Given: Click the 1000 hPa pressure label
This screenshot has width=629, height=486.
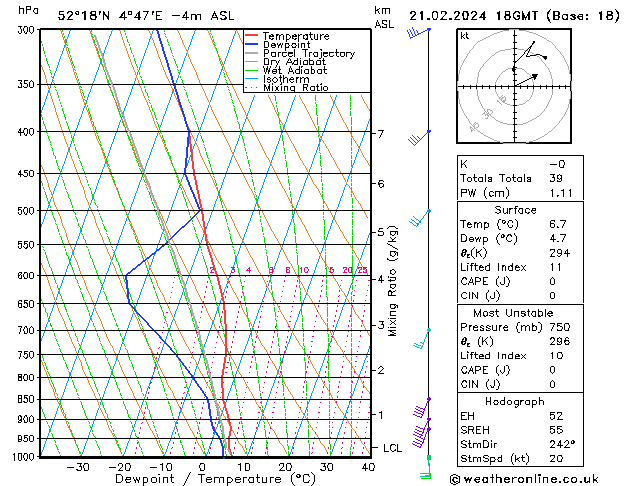Looking at the screenshot, I should (26, 457).
